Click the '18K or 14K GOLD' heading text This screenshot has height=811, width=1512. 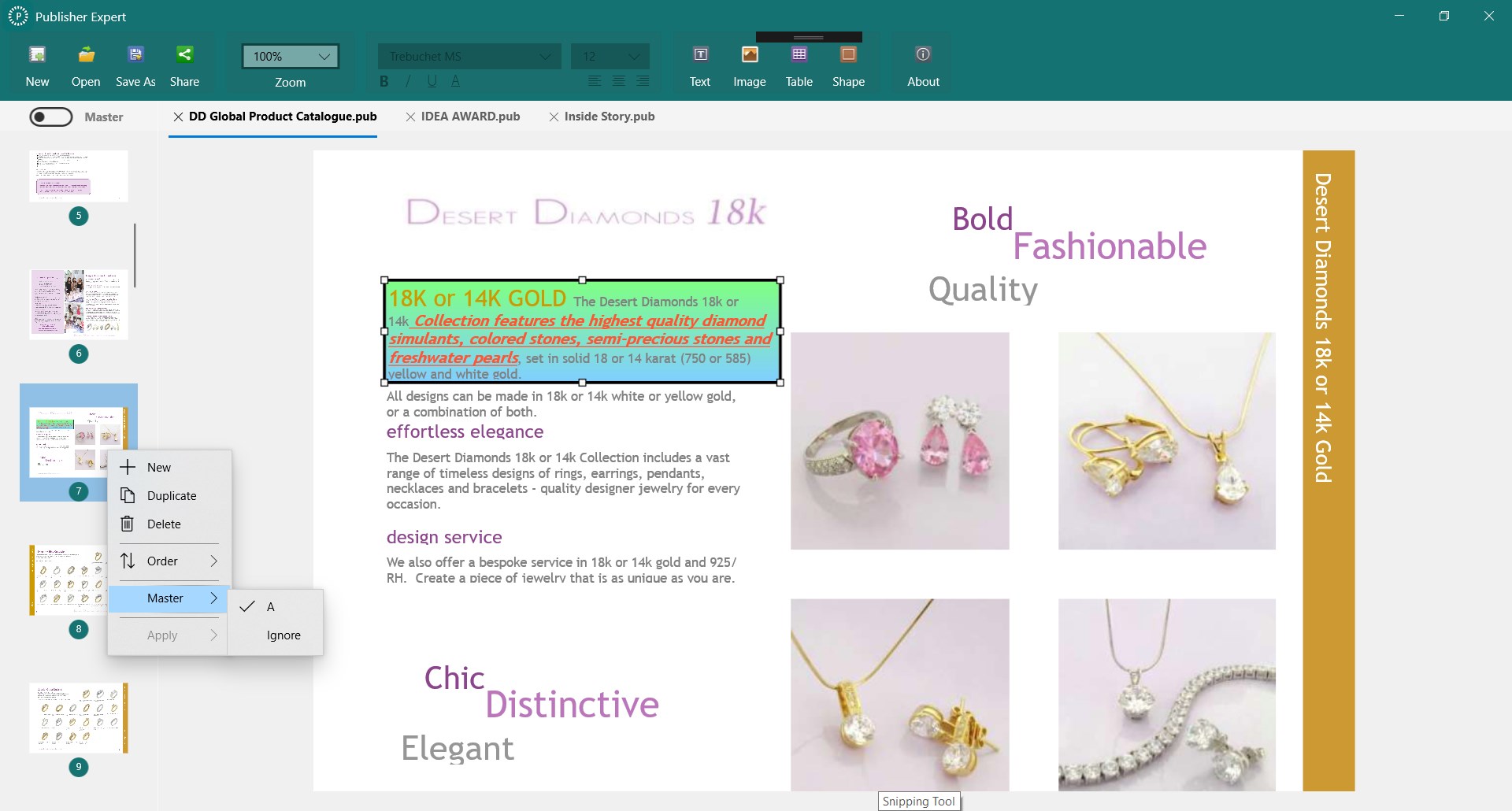coord(477,299)
